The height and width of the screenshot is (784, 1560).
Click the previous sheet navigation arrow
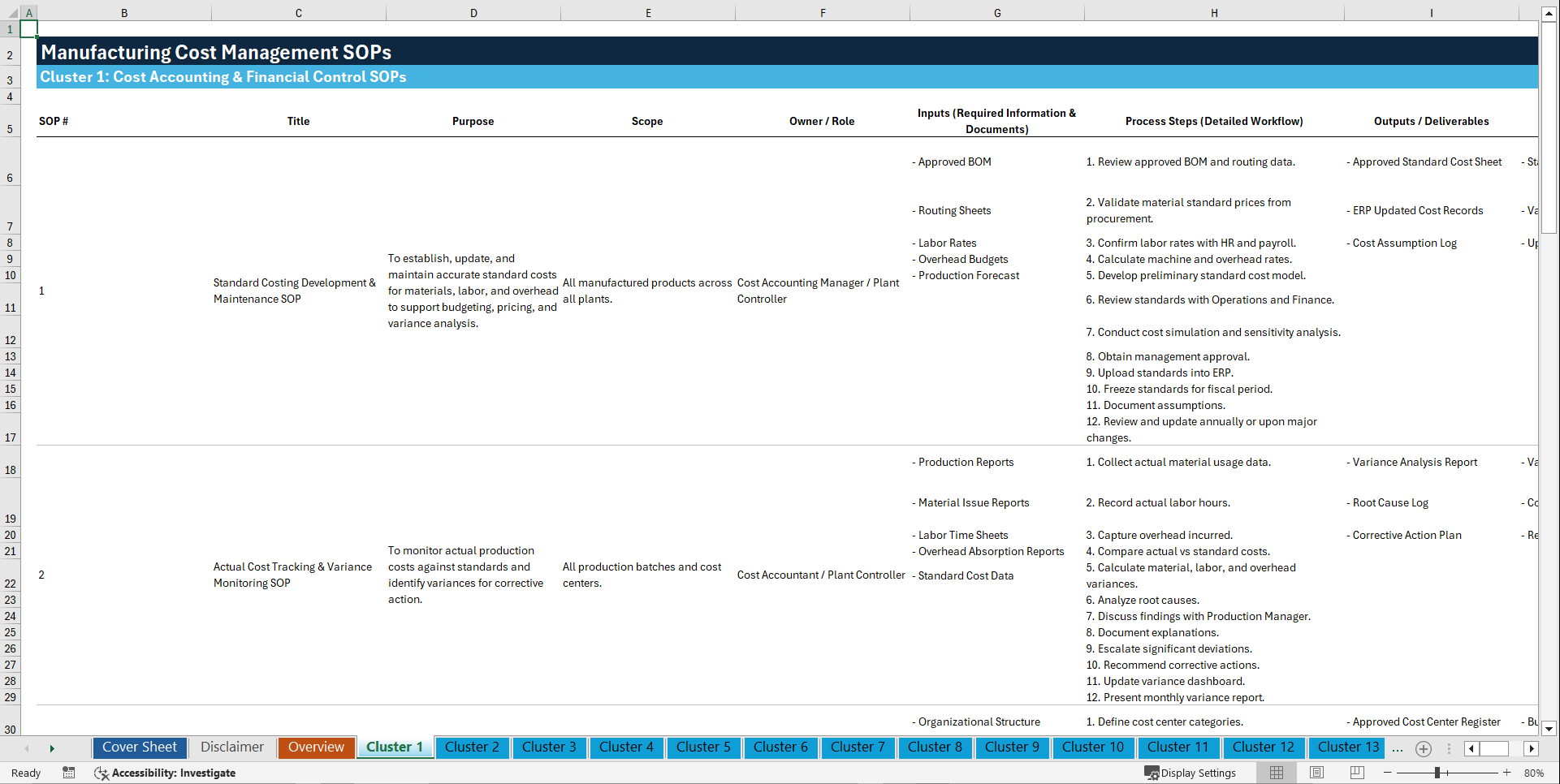coord(27,748)
